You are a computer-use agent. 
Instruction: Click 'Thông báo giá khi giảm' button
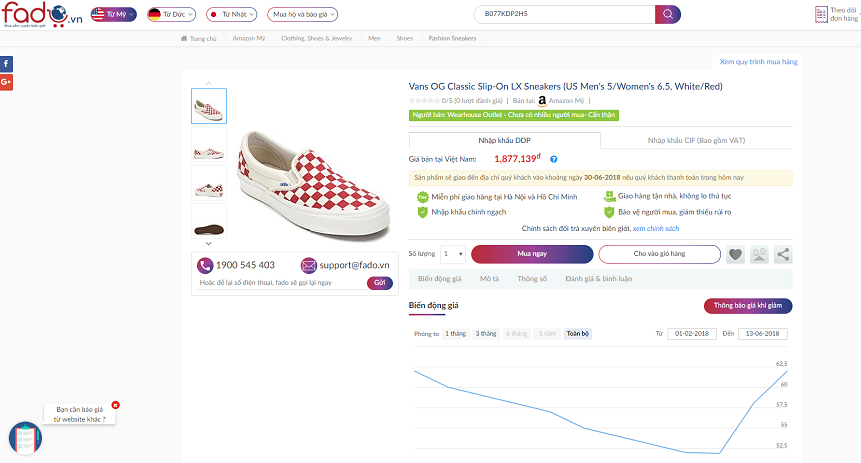click(748, 305)
